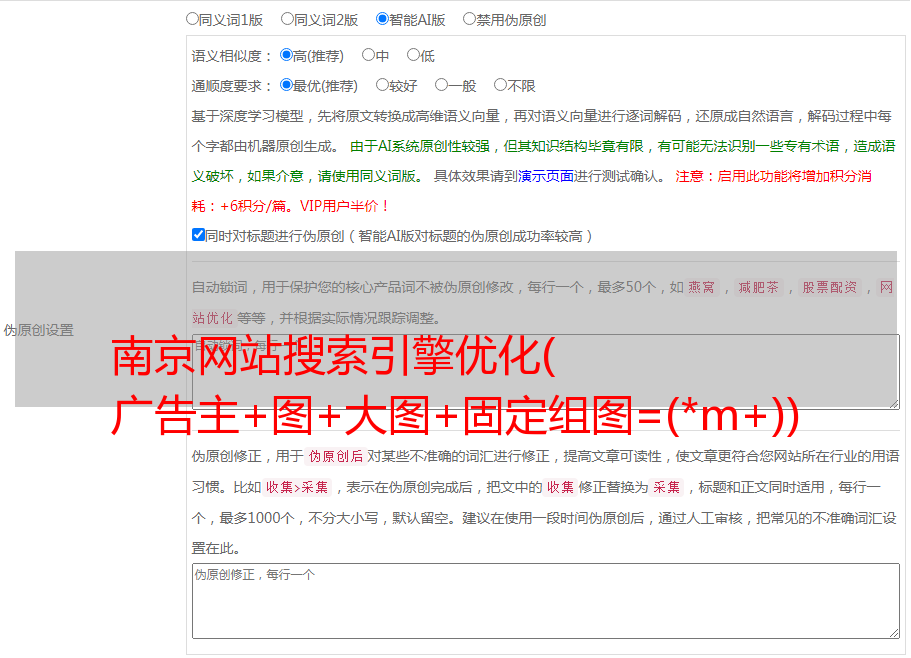Select the 同义词2版 radio option
911x658 pixels.
coord(287,19)
